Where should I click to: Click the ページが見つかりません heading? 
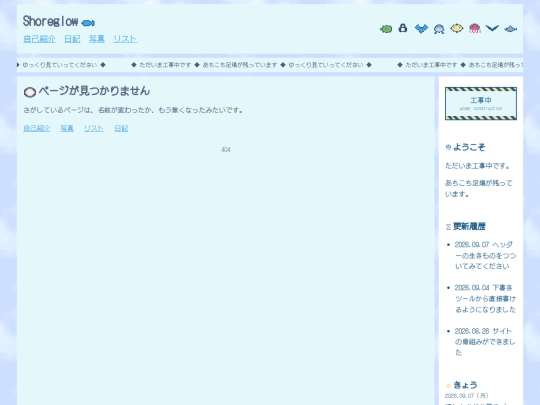(94, 91)
